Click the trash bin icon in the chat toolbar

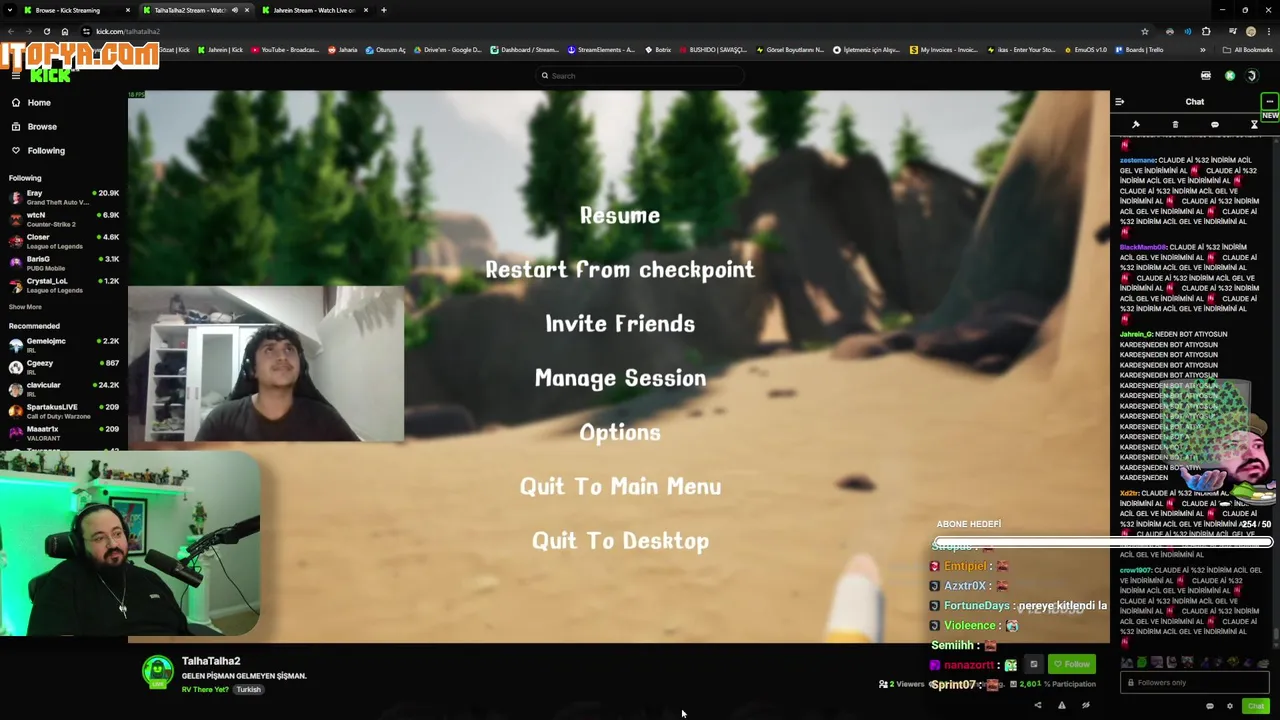[1175, 125]
